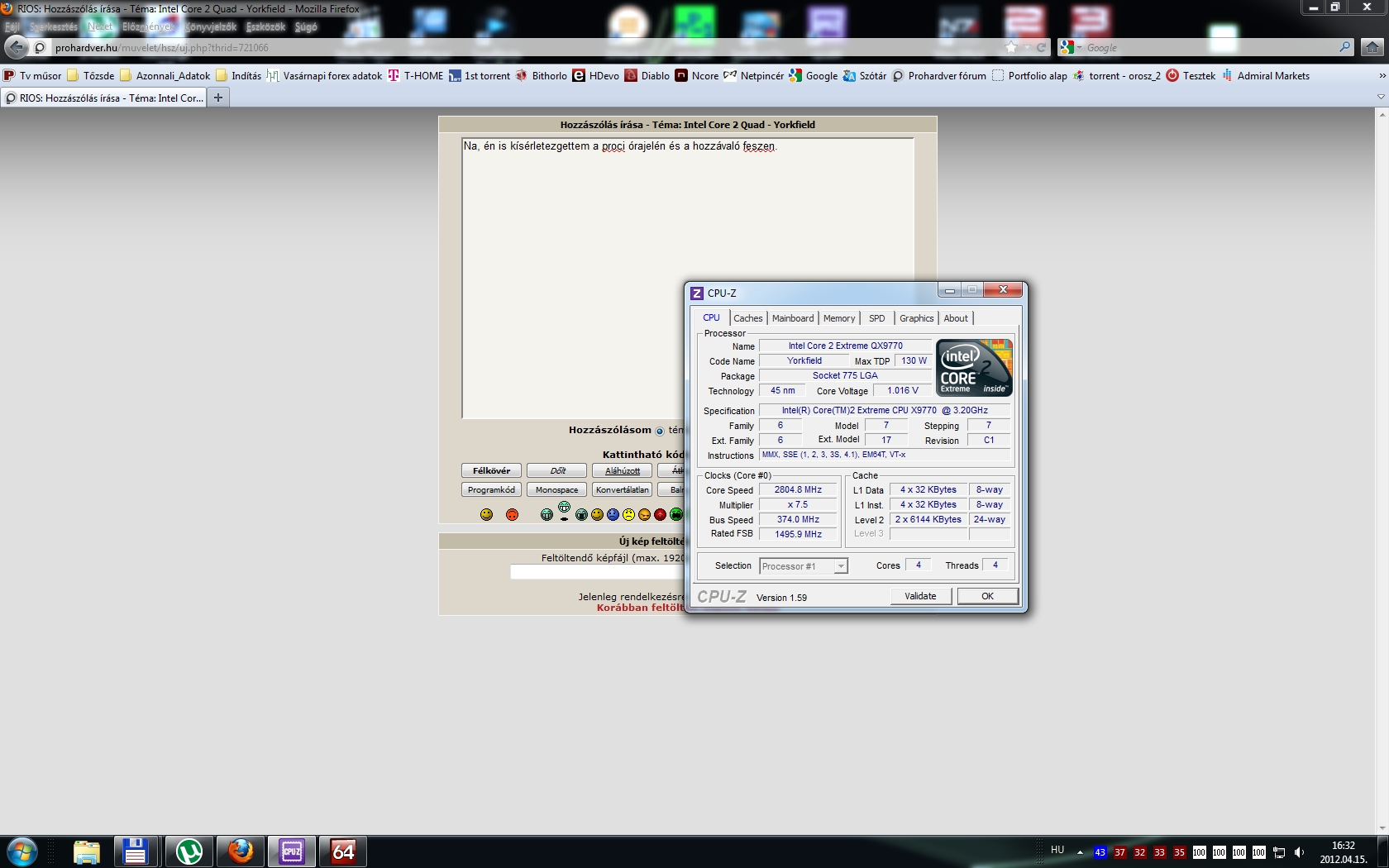This screenshot has width=1389, height=868.
Task: Open the Tesztek bookmark
Action: coord(1191,75)
